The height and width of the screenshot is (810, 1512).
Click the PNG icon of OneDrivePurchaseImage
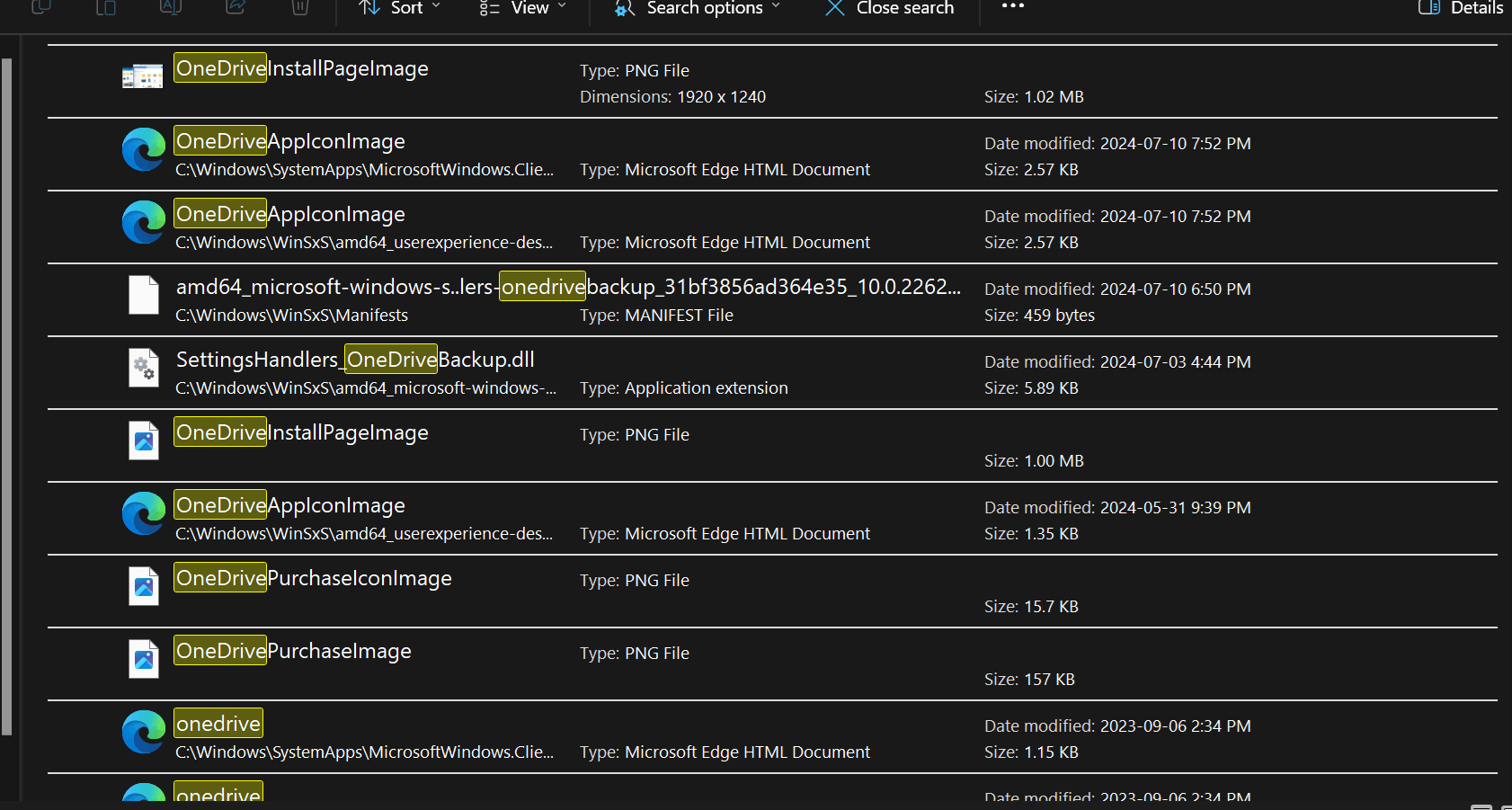(144, 659)
